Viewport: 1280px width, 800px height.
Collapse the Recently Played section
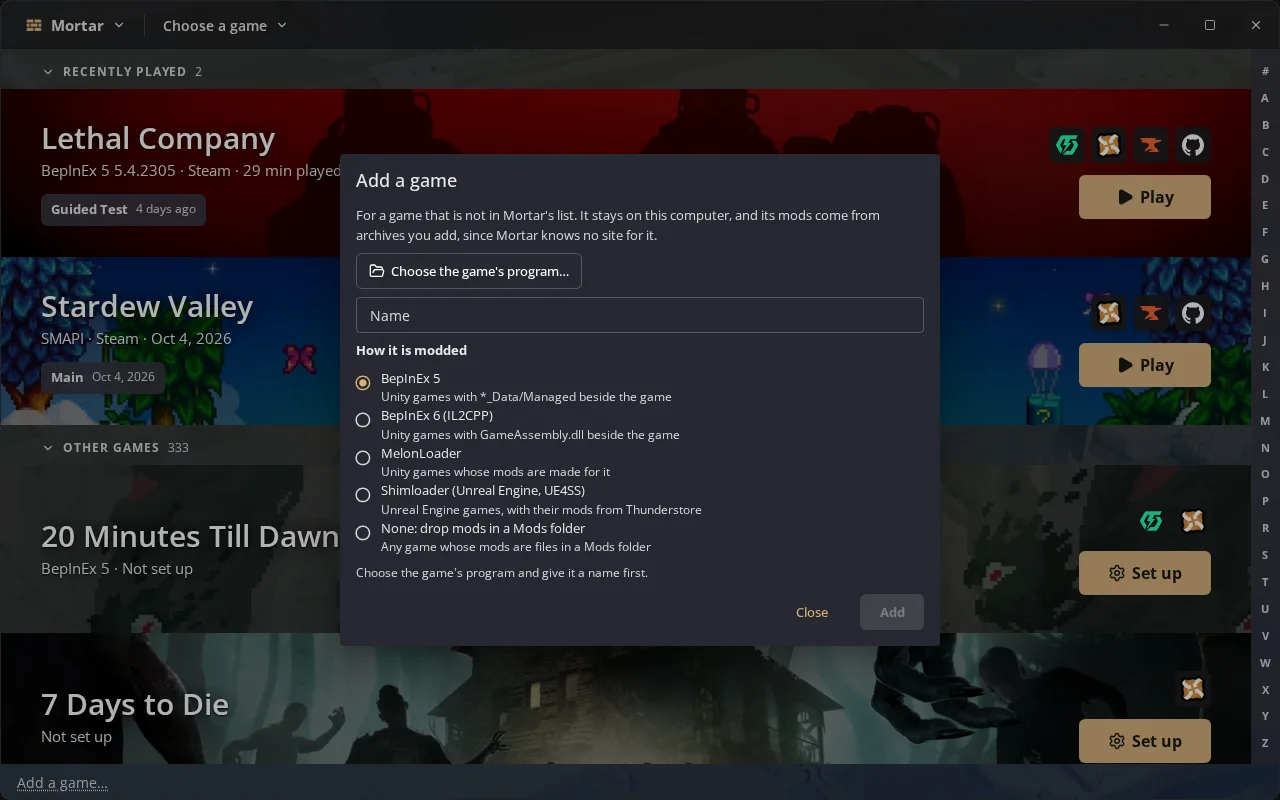coord(48,72)
